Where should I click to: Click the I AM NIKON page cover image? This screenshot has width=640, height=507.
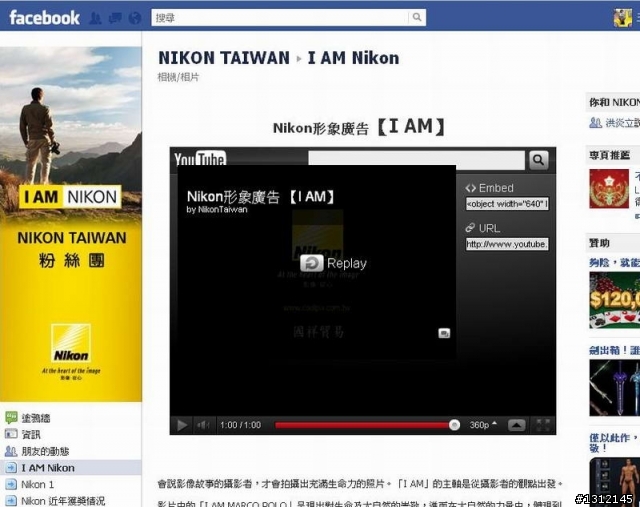[71, 224]
